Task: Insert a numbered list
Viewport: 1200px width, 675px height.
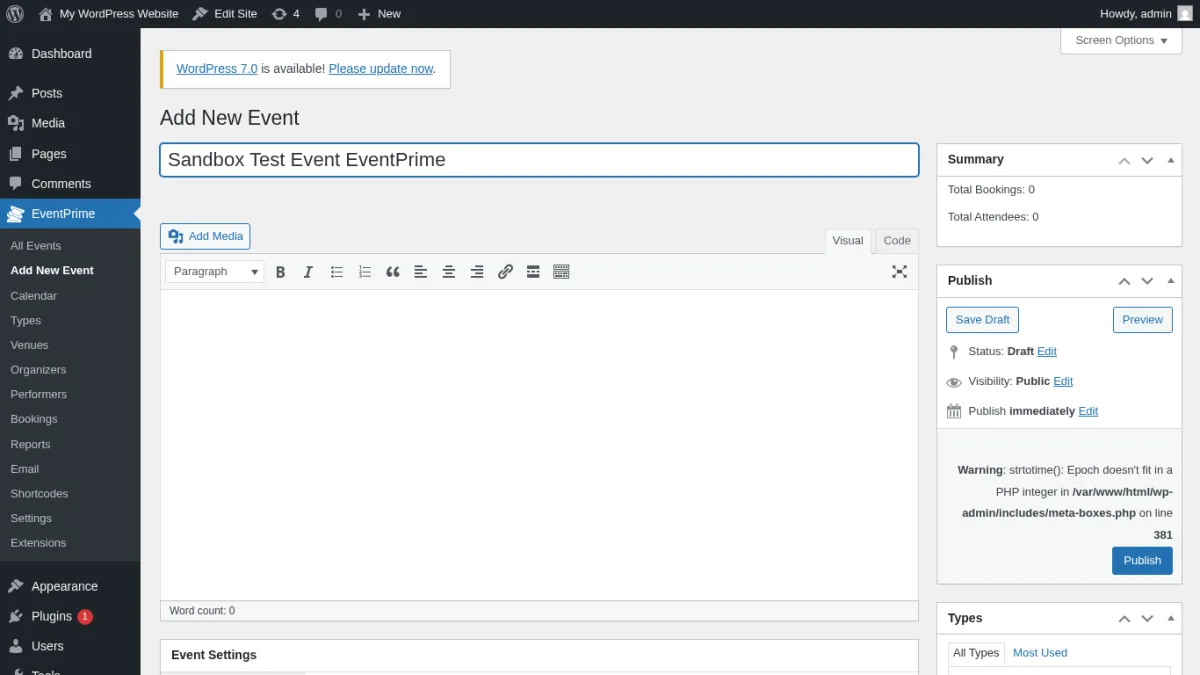Action: pyautogui.click(x=365, y=272)
